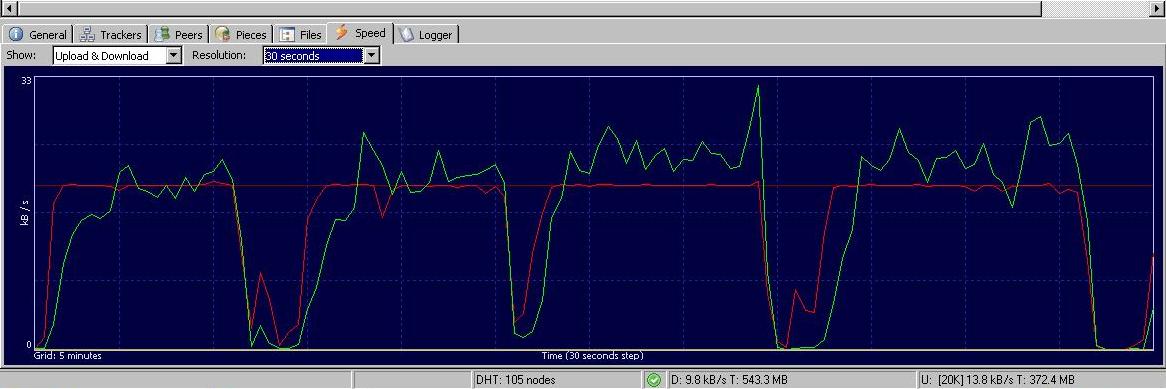Click the Speed tab lightning icon

click(341, 33)
